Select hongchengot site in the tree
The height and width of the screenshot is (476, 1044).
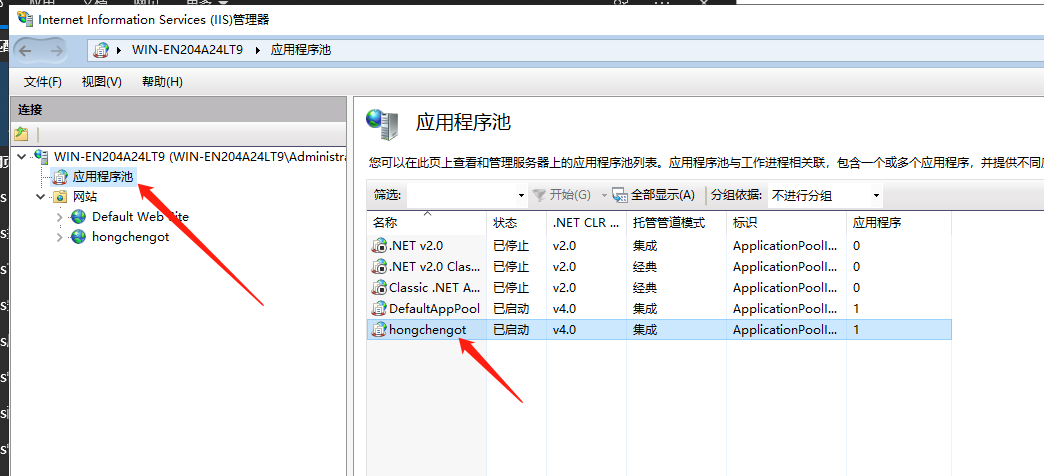pos(130,236)
